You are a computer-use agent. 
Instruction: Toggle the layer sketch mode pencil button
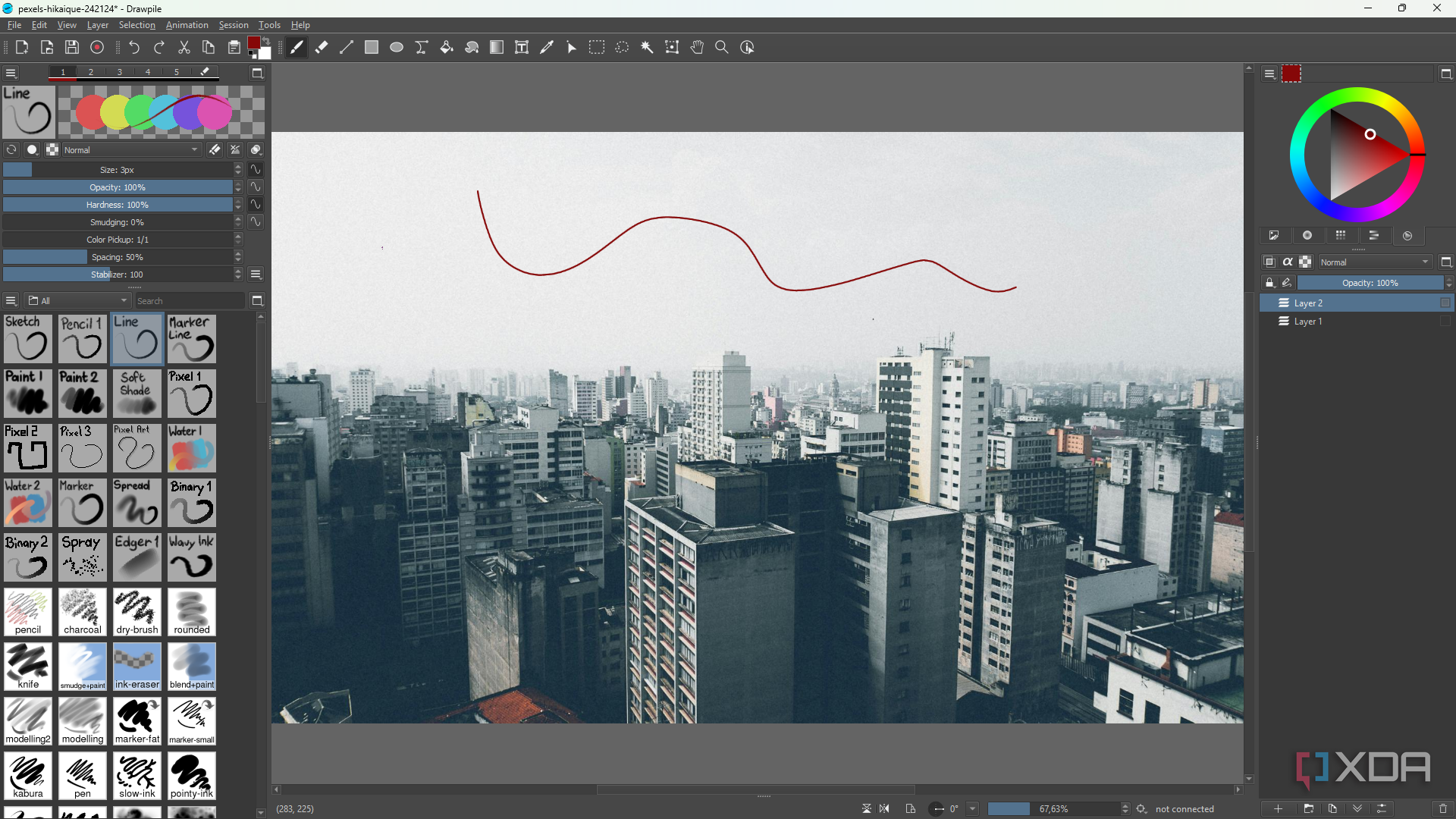[1287, 282]
